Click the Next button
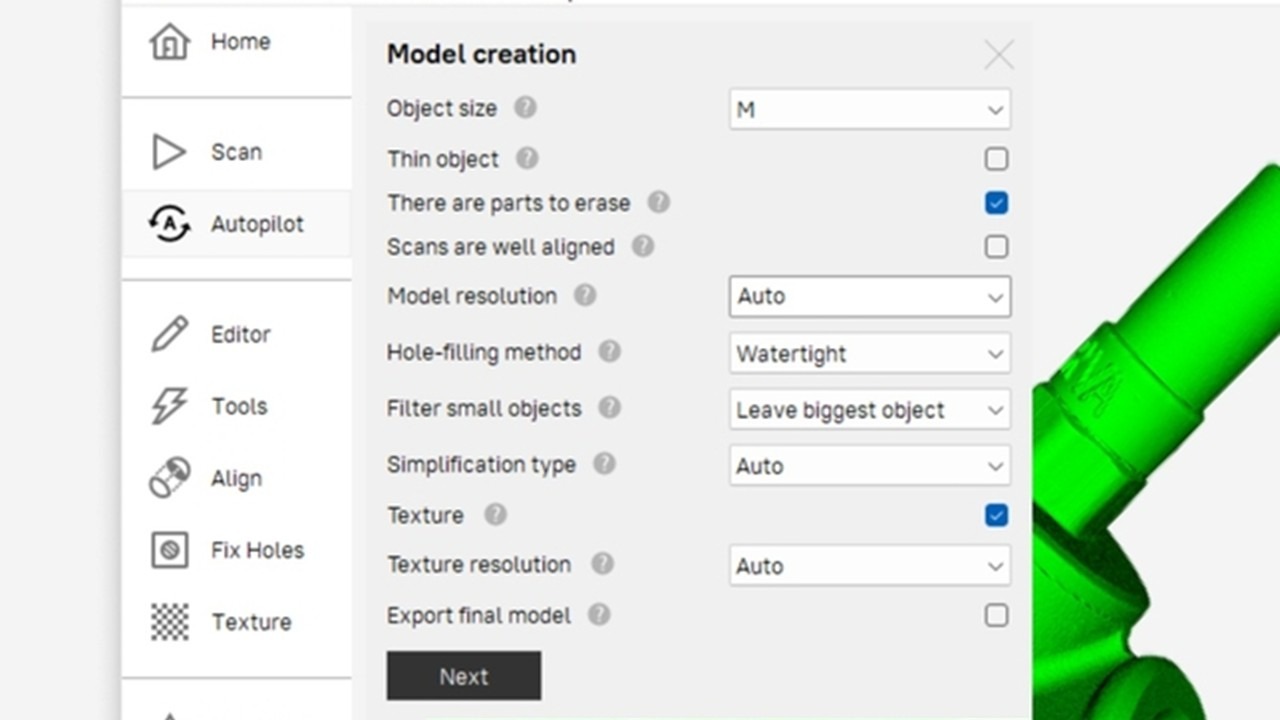This screenshot has height=720, width=1280. tap(464, 676)
